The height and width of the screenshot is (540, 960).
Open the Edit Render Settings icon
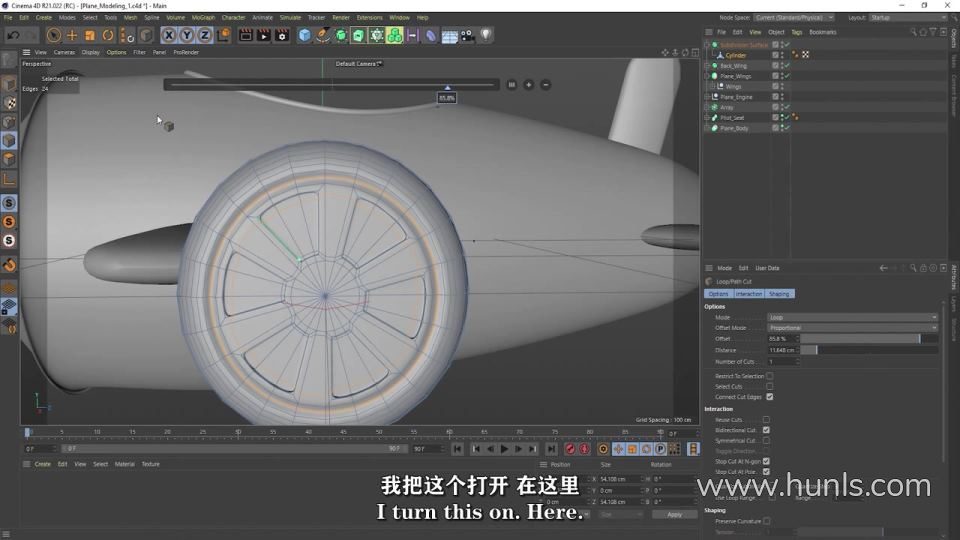coord(283,35)
